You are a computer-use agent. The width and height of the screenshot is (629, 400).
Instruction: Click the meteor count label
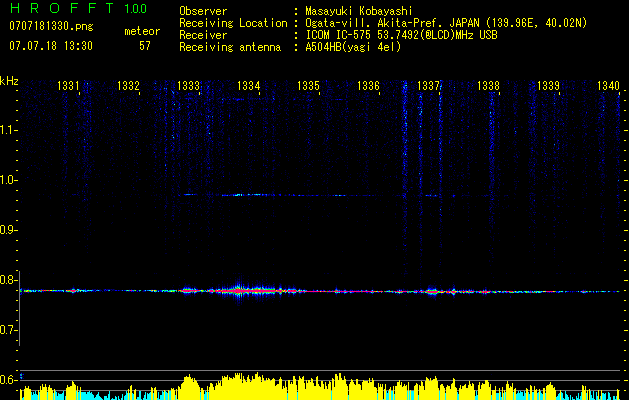pos(142,31)
